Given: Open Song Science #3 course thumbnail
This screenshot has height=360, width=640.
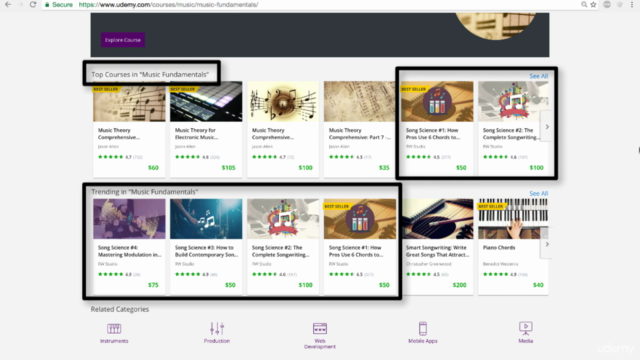Looking at the screenshot, I should pos(206,219).
